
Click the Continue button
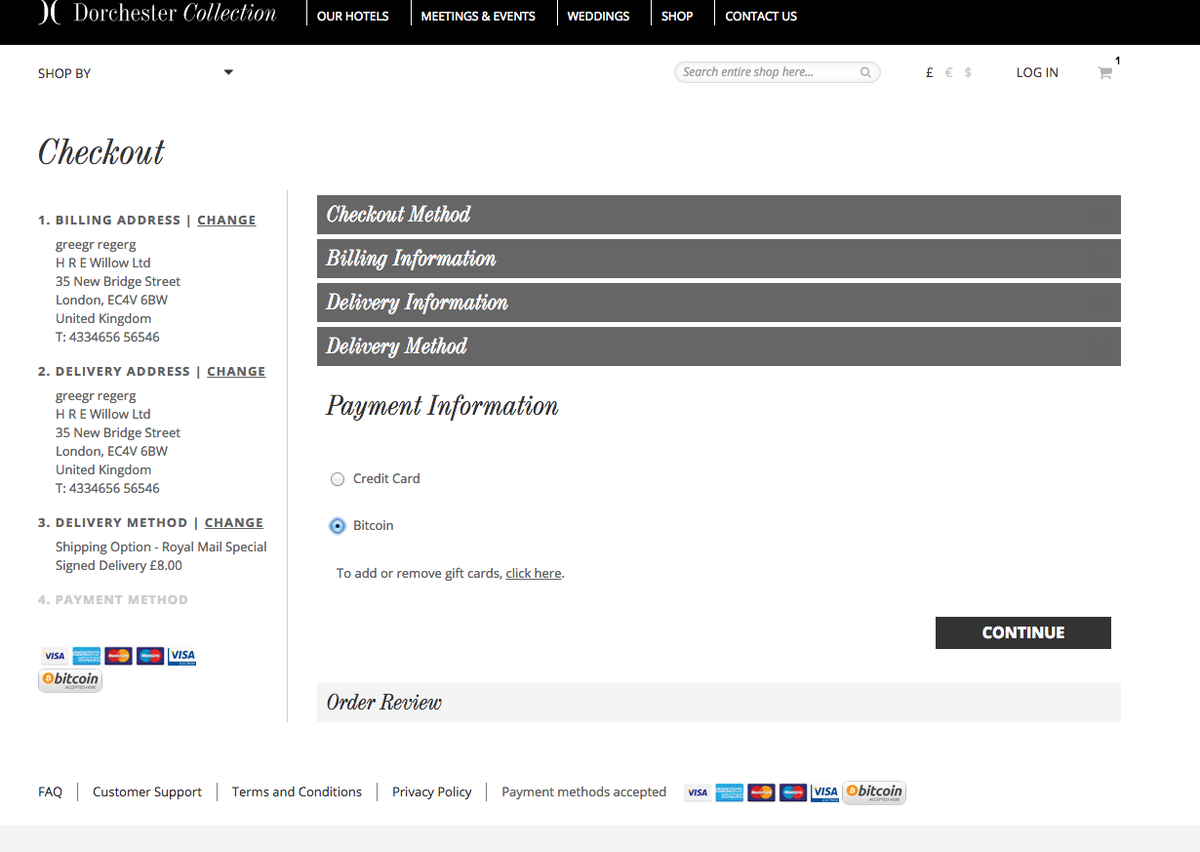tap(1023, 633)
